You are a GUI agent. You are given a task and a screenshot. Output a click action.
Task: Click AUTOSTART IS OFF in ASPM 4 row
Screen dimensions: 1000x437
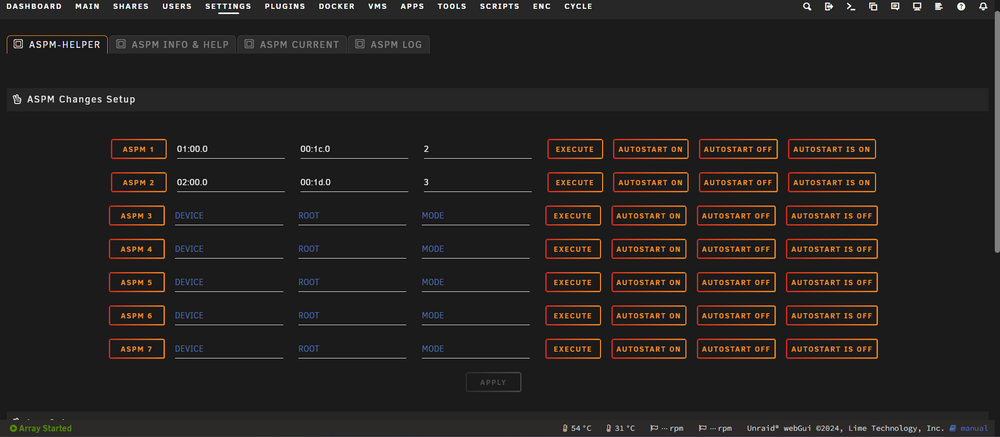[x=832, y=249]
